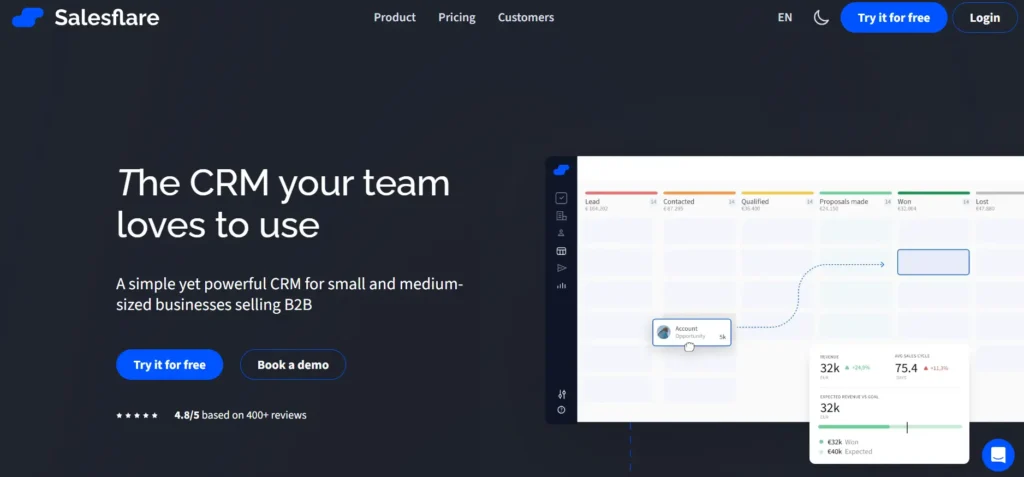The image size is (1024, 477).
Task: Click the Account Opportunity card
Action: [692, 332]
